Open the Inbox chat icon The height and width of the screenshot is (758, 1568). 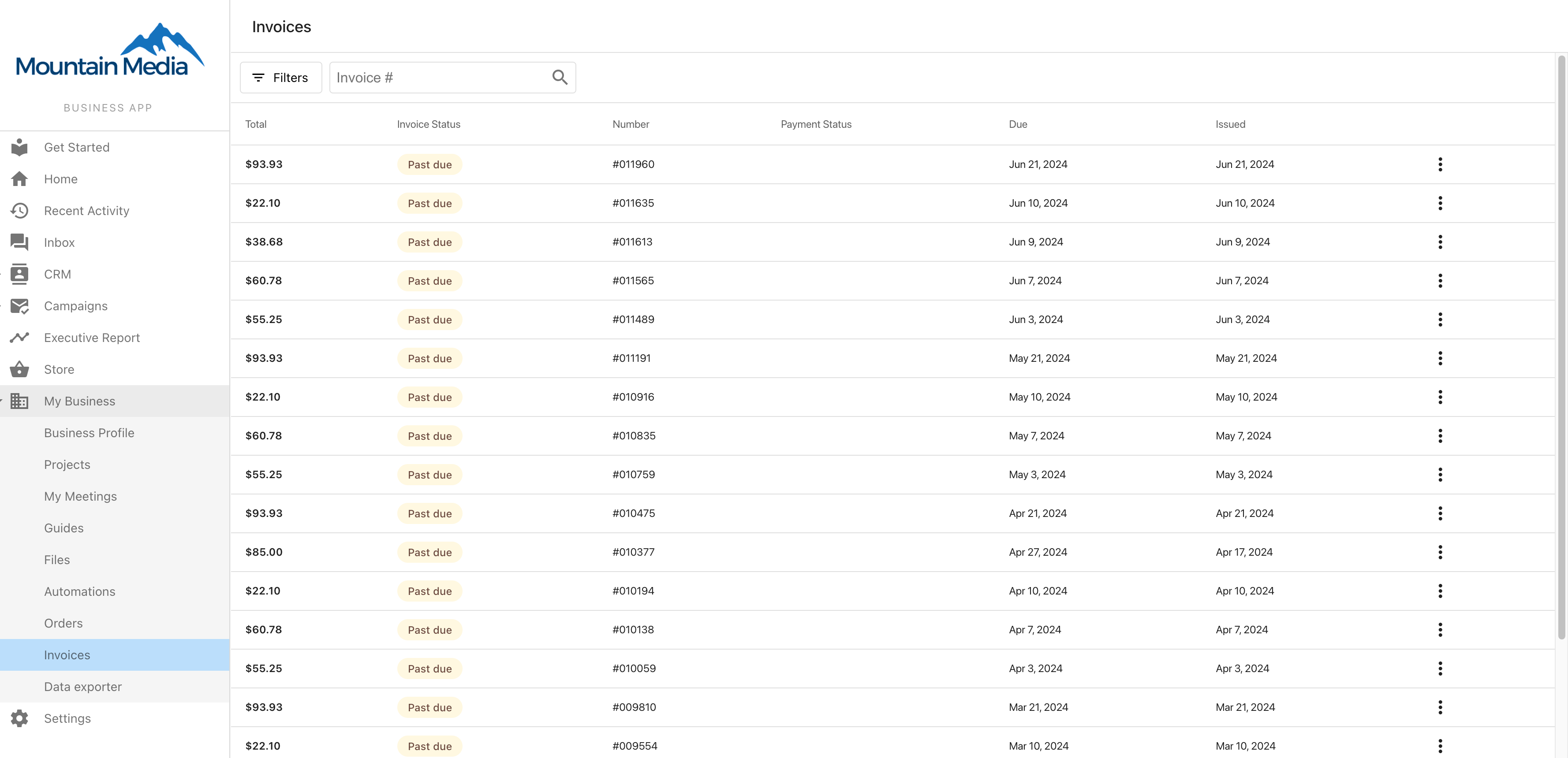pos(19,242)
